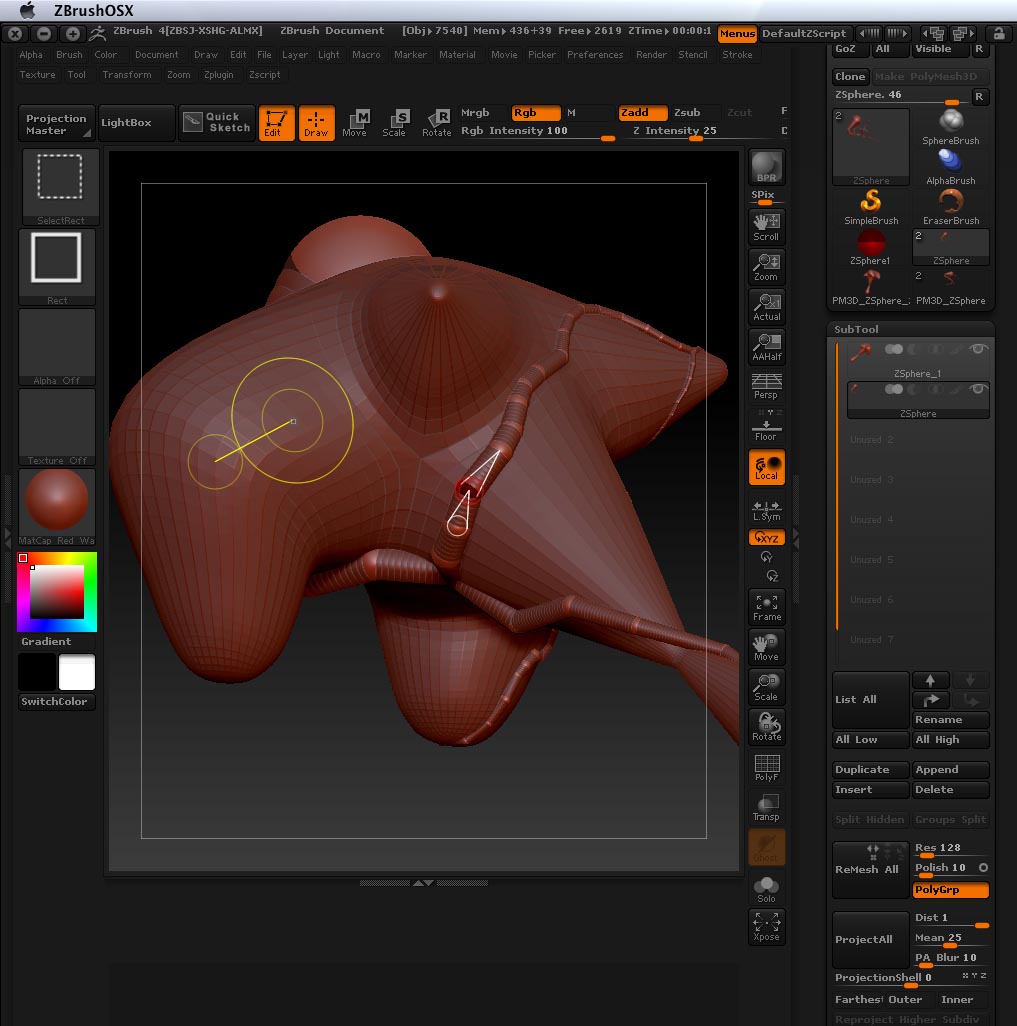The width and height of the screenshot is (1017, 1026).
Task: Click the right-panel Scale view icon
Action: click(x=766, y=688)
